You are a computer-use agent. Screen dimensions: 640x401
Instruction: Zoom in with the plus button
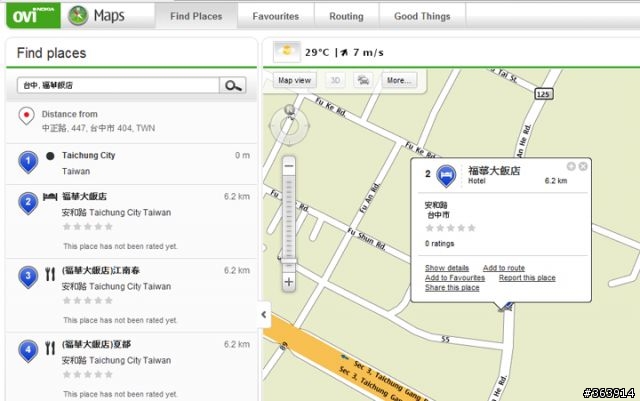(x=289, y=282)
